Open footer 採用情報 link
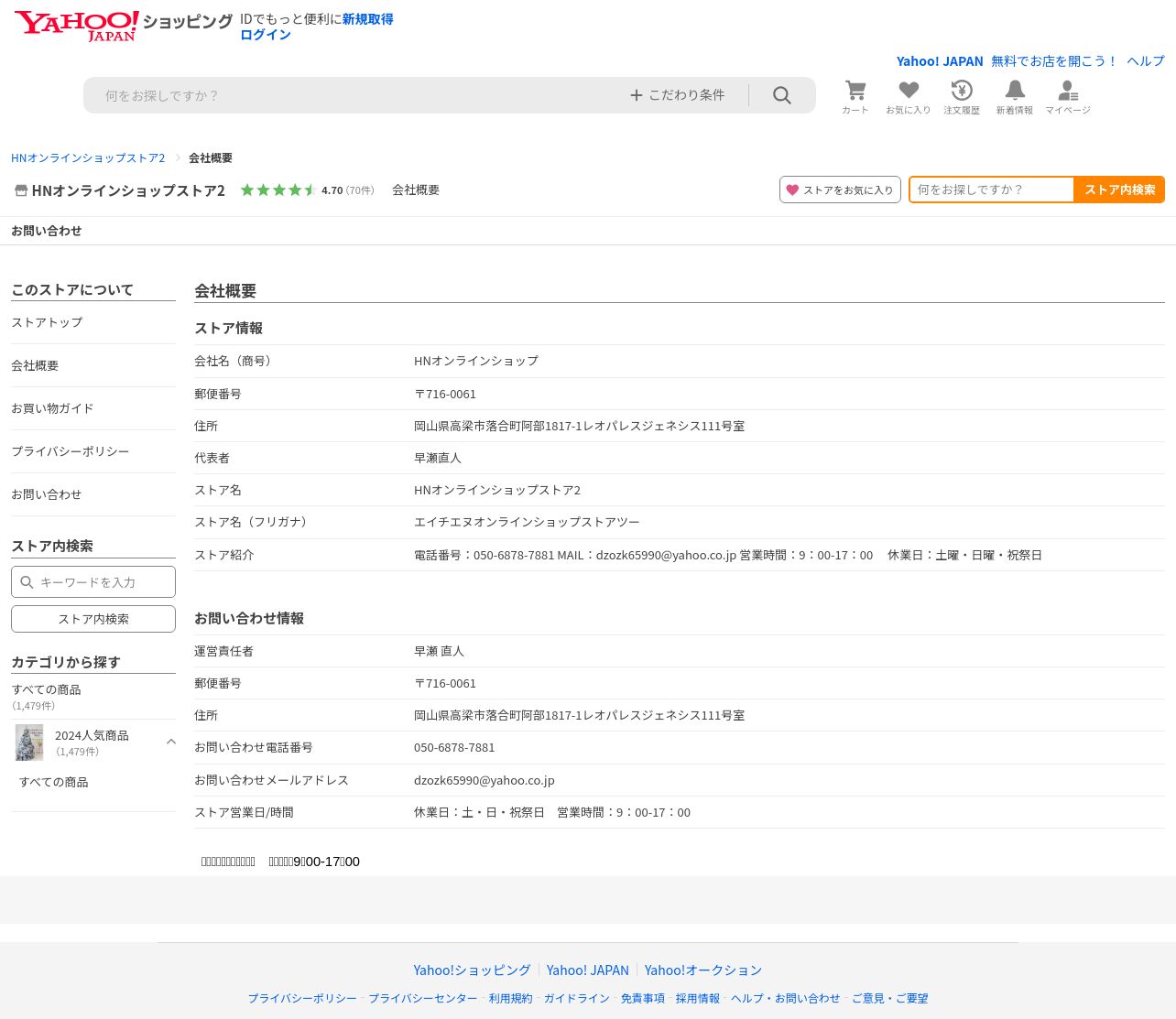 (x=698, y=998)
